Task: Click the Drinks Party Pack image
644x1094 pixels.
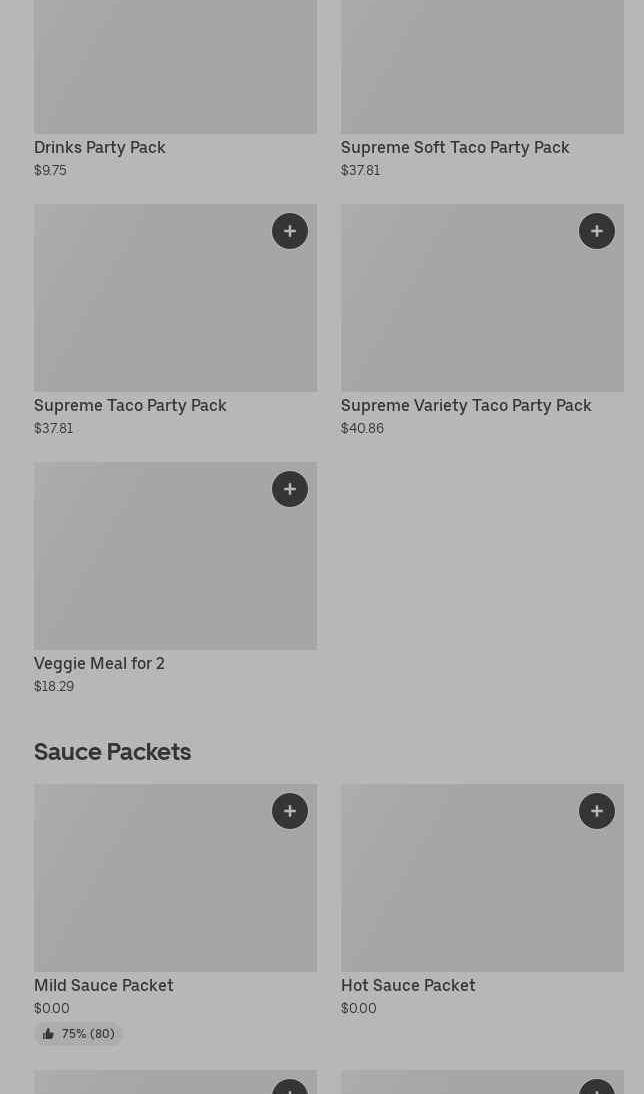Action: [x=175, y=66]
